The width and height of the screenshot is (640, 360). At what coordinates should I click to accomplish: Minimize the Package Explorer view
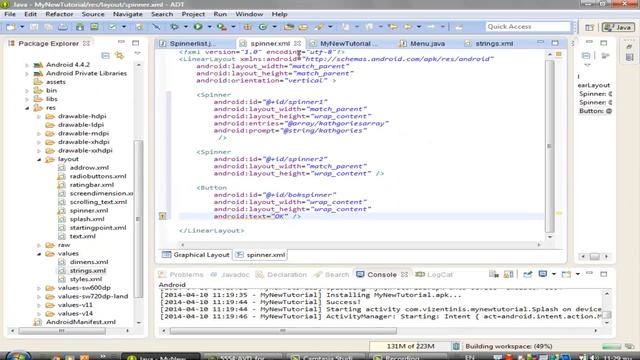[121, 42]
